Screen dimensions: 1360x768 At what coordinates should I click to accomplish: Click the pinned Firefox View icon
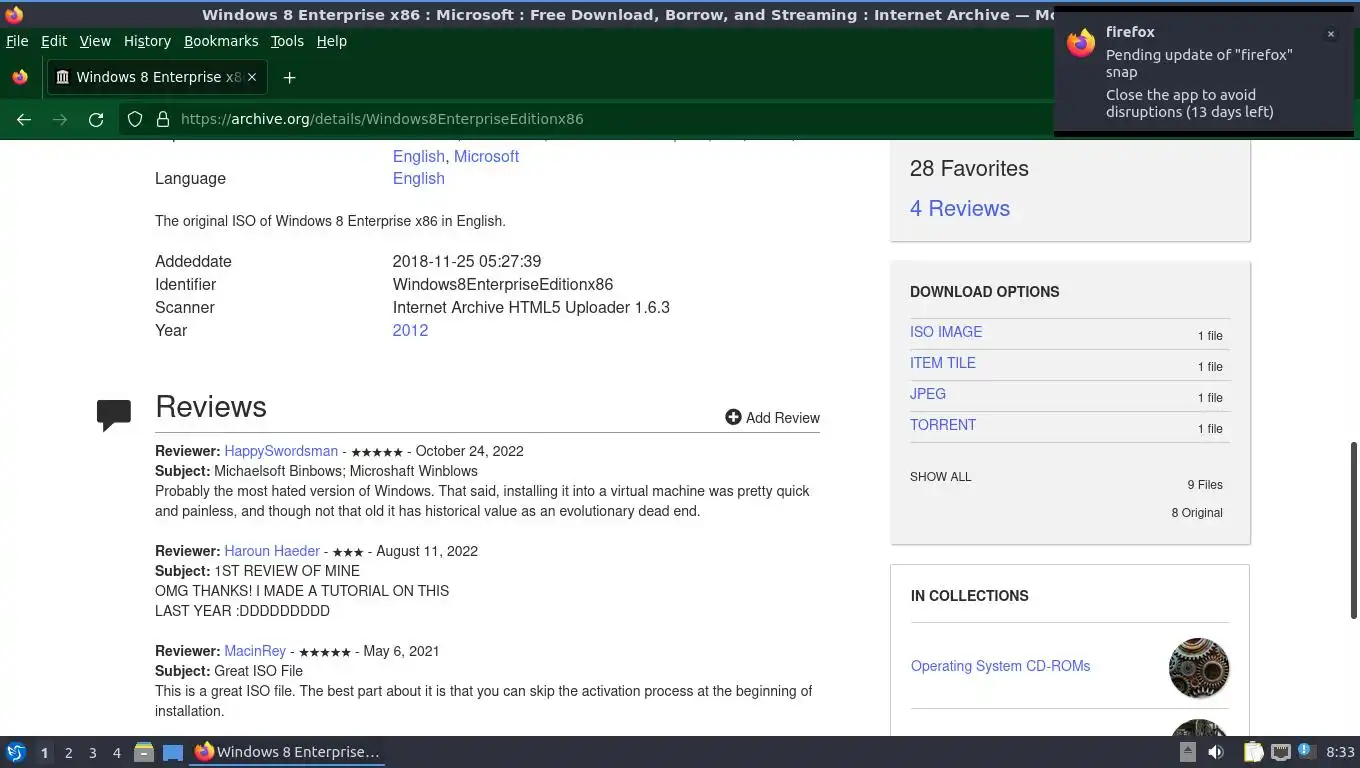click(x=20, y=77)
